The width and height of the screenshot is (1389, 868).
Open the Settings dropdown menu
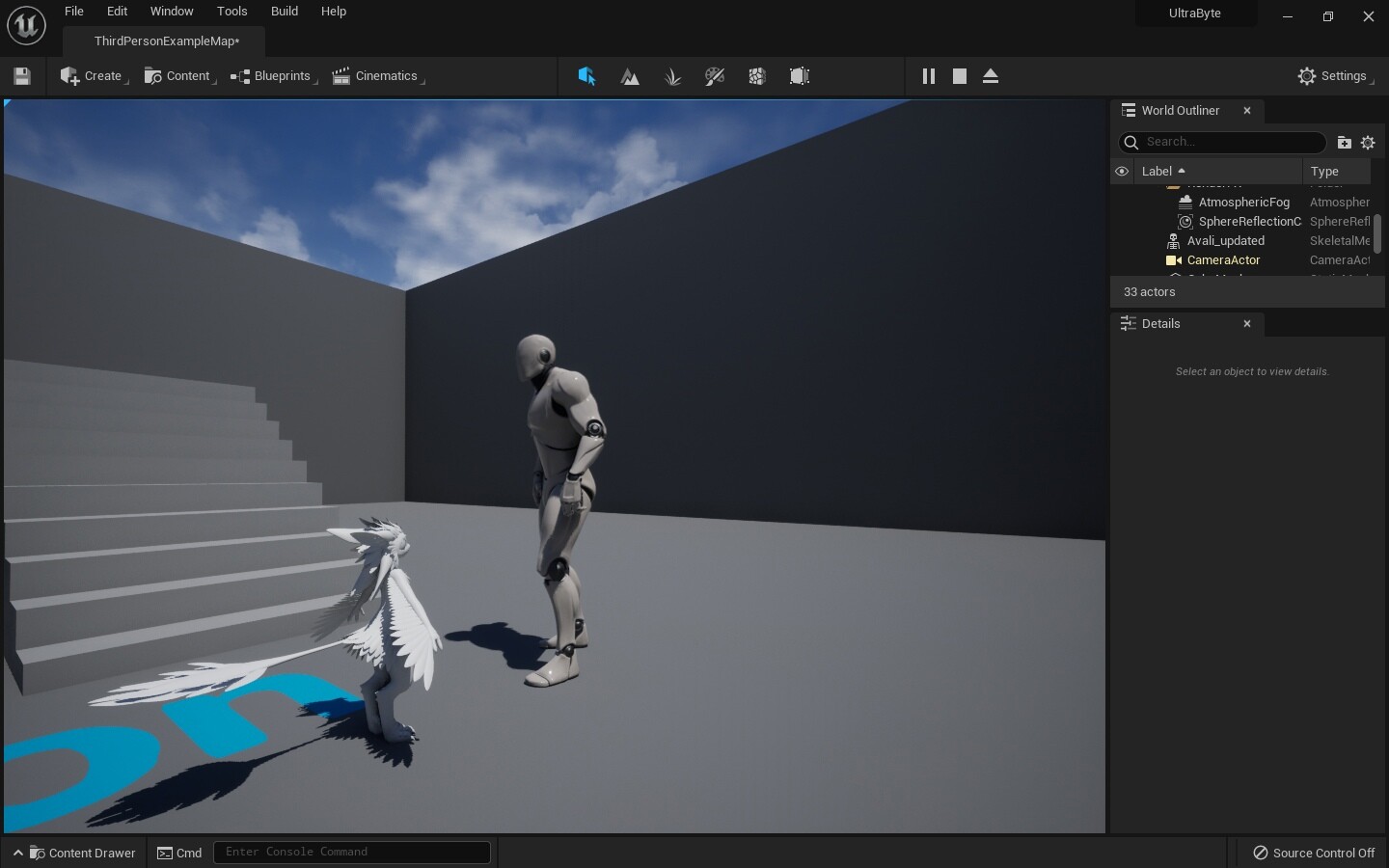pyautogui.click(x=1335, y=77)
